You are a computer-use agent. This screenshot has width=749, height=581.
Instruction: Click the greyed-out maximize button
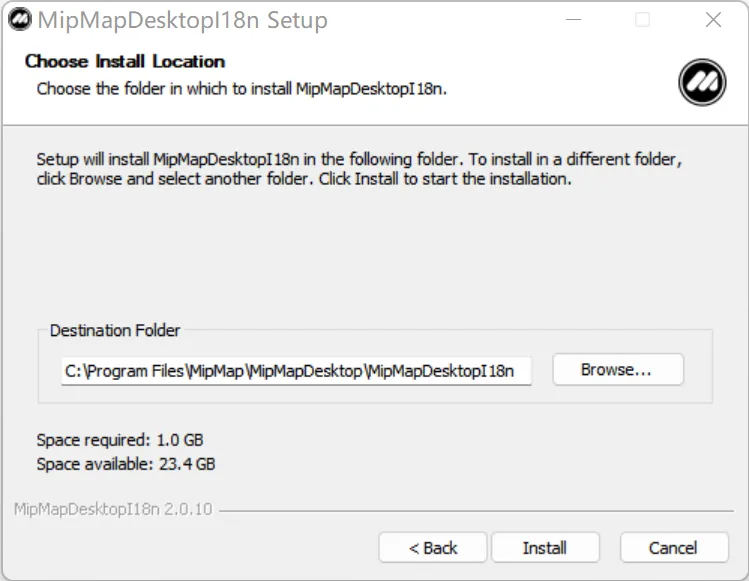[x=642, y=20]
